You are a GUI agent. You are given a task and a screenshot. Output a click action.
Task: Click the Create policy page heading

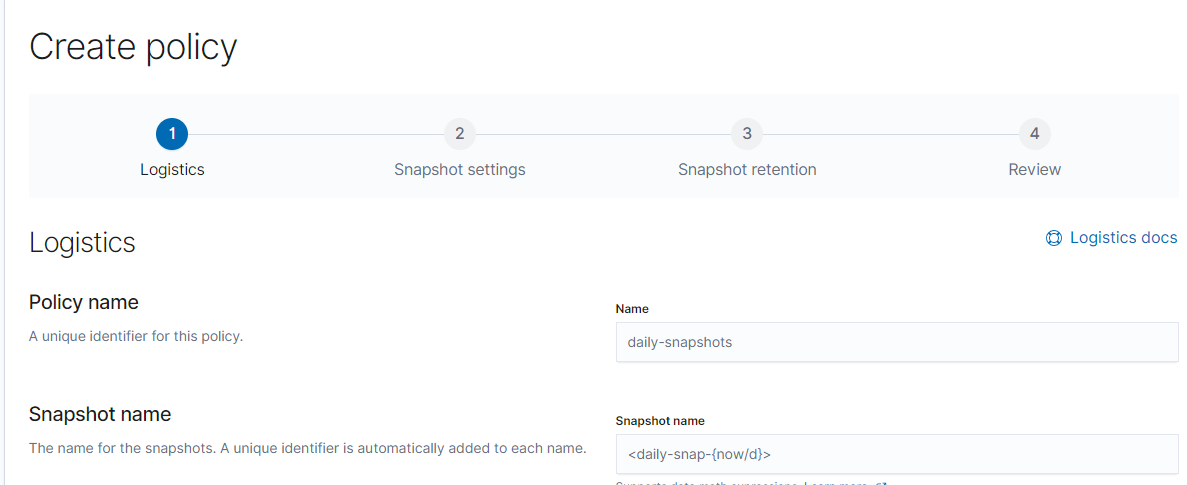[x=133, y=47]
